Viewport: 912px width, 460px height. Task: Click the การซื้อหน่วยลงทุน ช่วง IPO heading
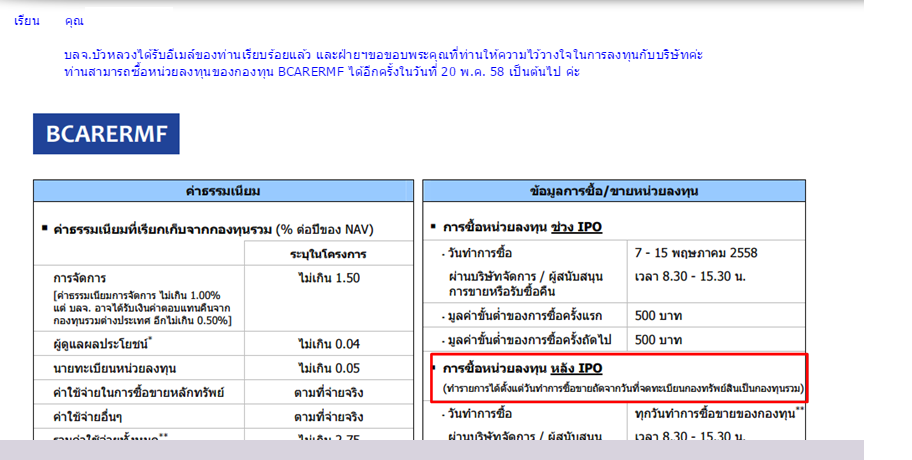tap(522, 227)
